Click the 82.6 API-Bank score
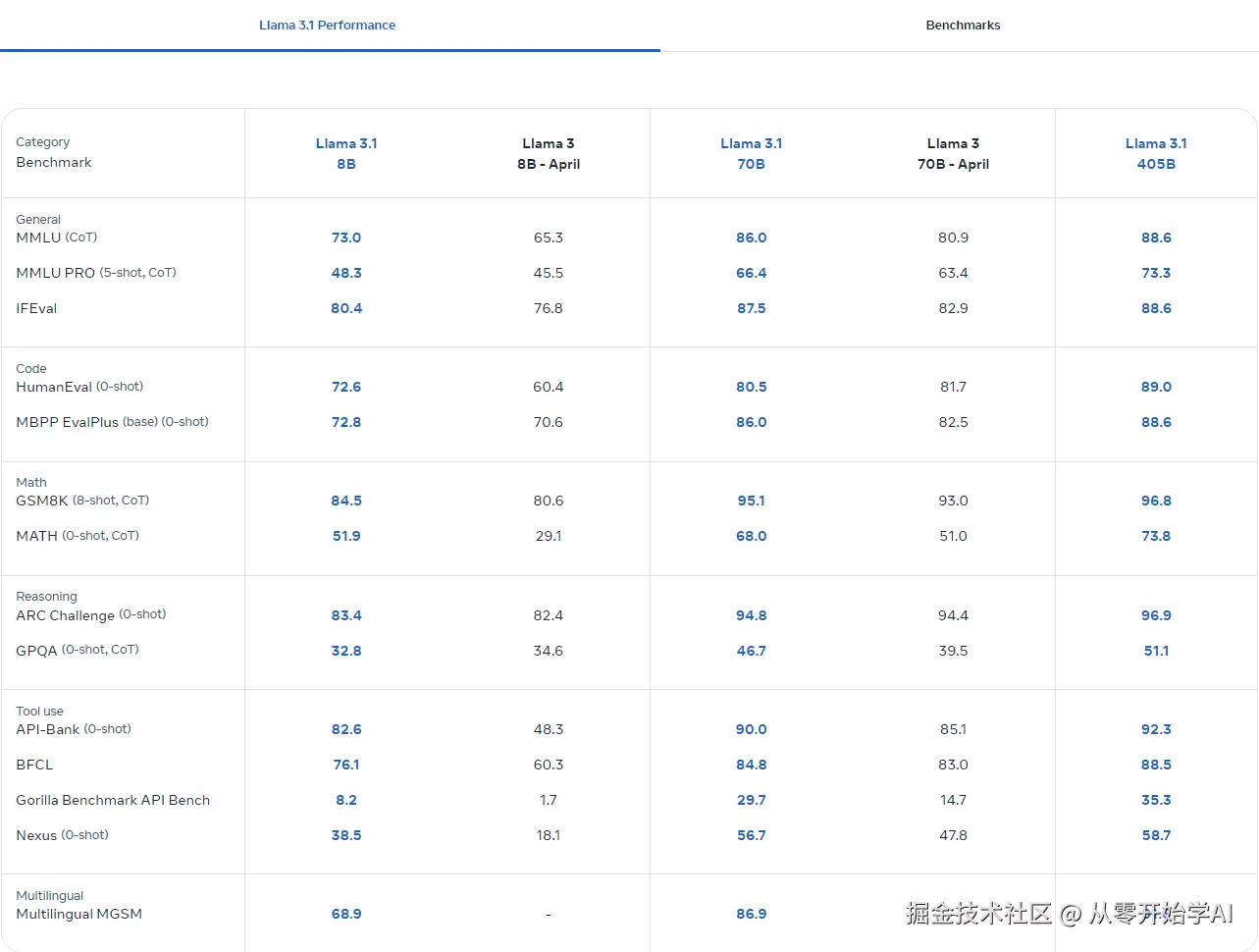This screenshot has height=952, width=1259. [x=346, y=729]
